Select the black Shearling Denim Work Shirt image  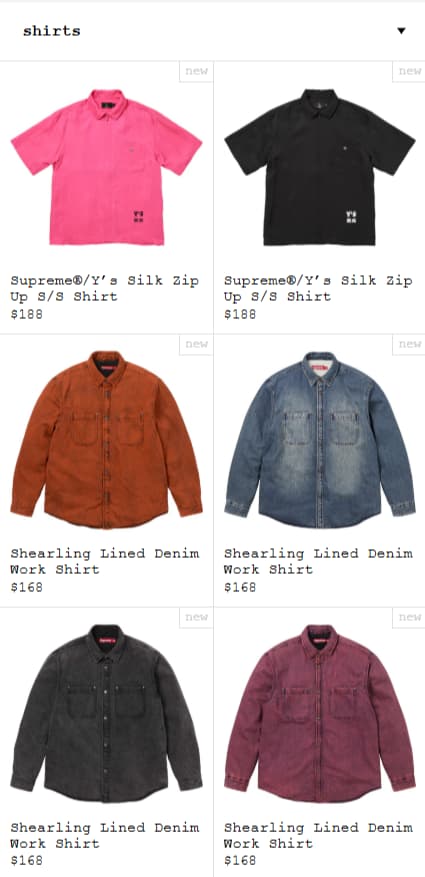[106, 713]
